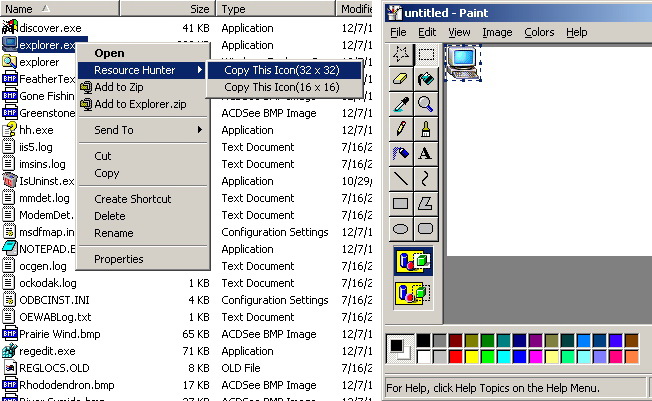Open the View menu in Paint
The width and height of the screenshot is (652, 401).
tap(459, 32)
